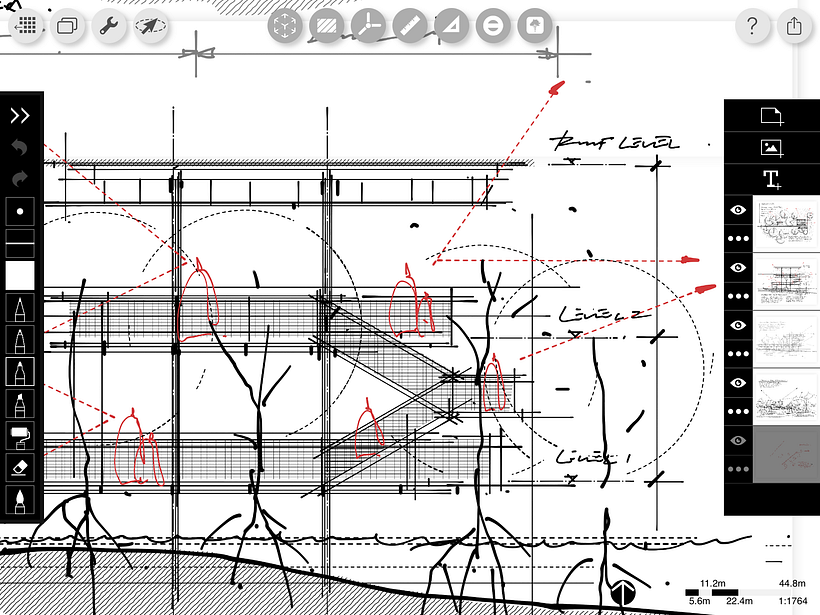
Task: Collapse the left tool panel with the double arrows
Action: [x=18, y=114]
